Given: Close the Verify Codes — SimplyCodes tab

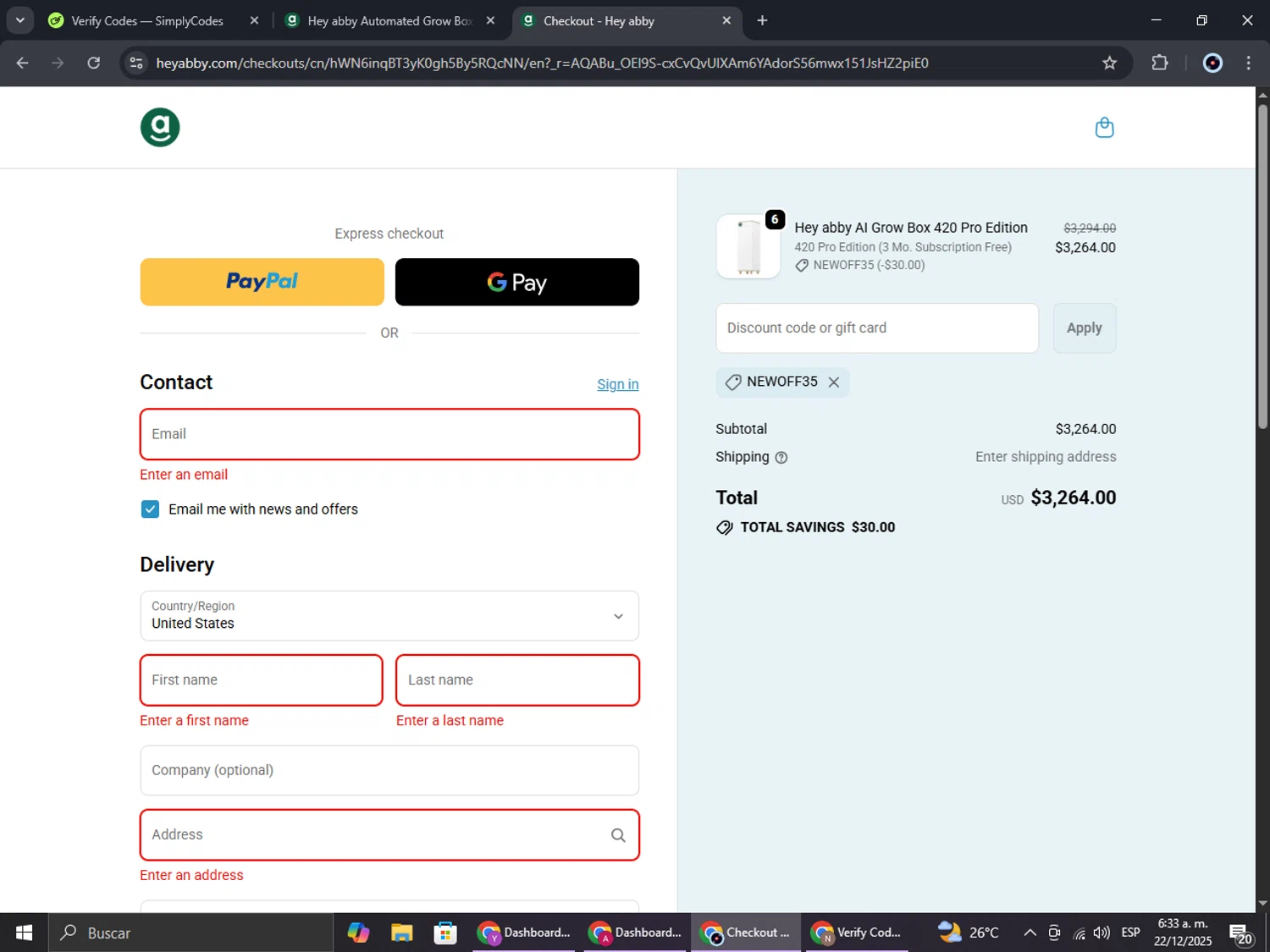Looking at the screenshot, I should (x=254, y=20).
